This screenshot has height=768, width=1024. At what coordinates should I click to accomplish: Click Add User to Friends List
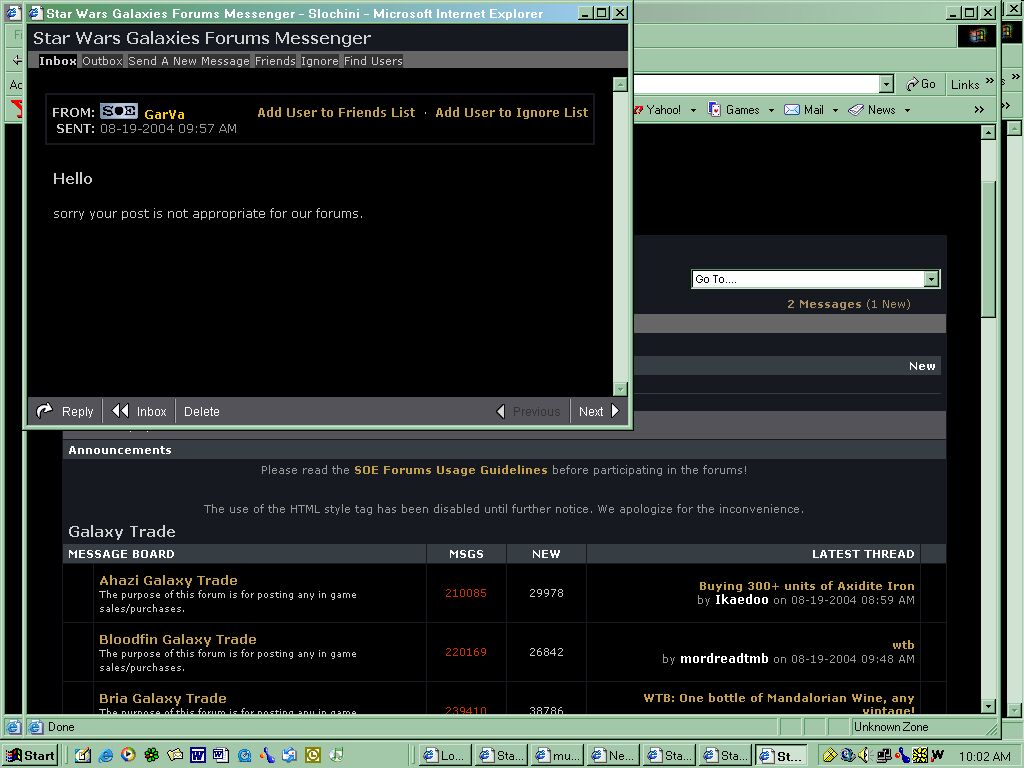pyautogui.click(x=336, y=112)
